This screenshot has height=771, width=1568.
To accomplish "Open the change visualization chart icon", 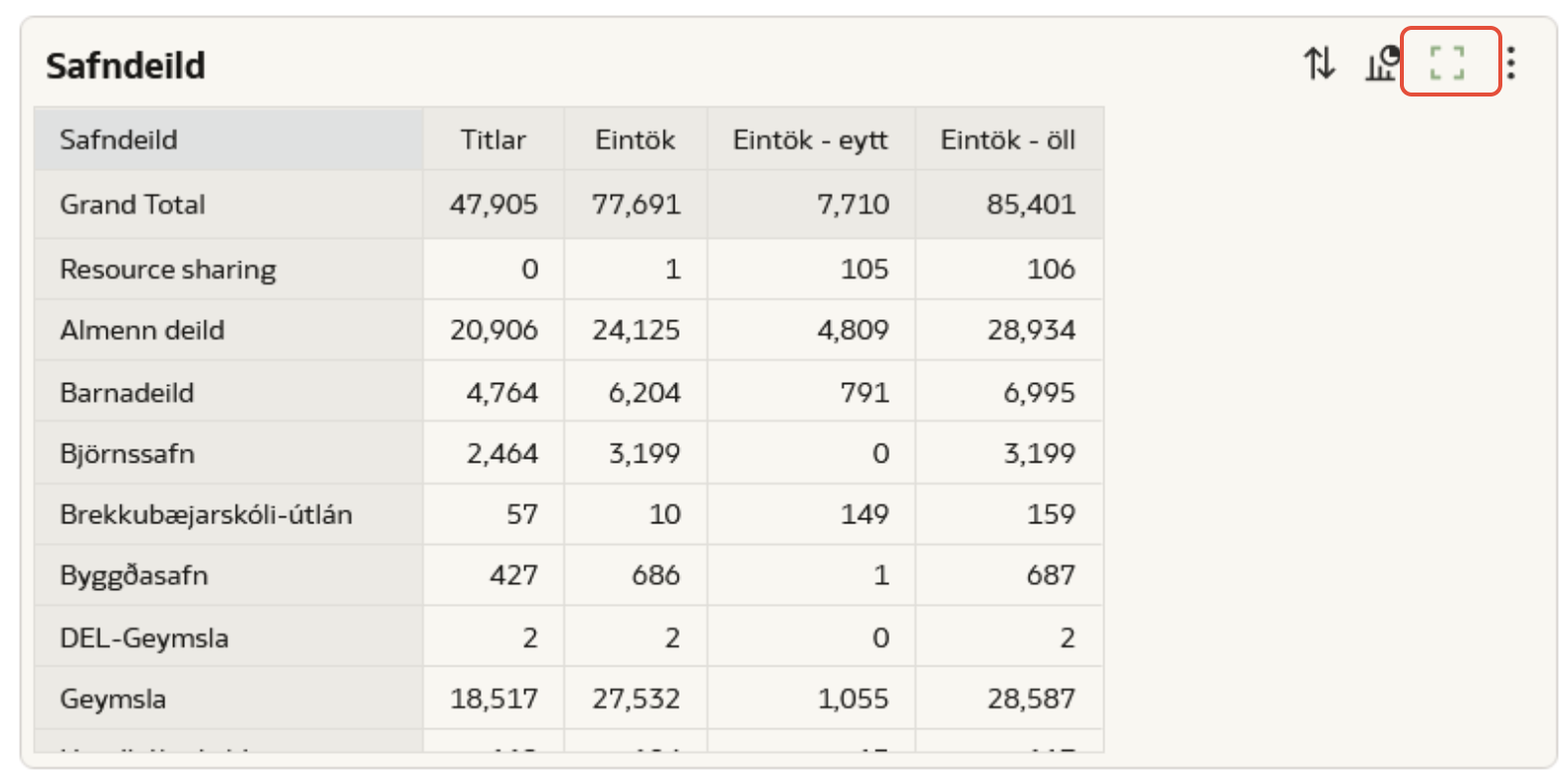I will click(1381, 64).
